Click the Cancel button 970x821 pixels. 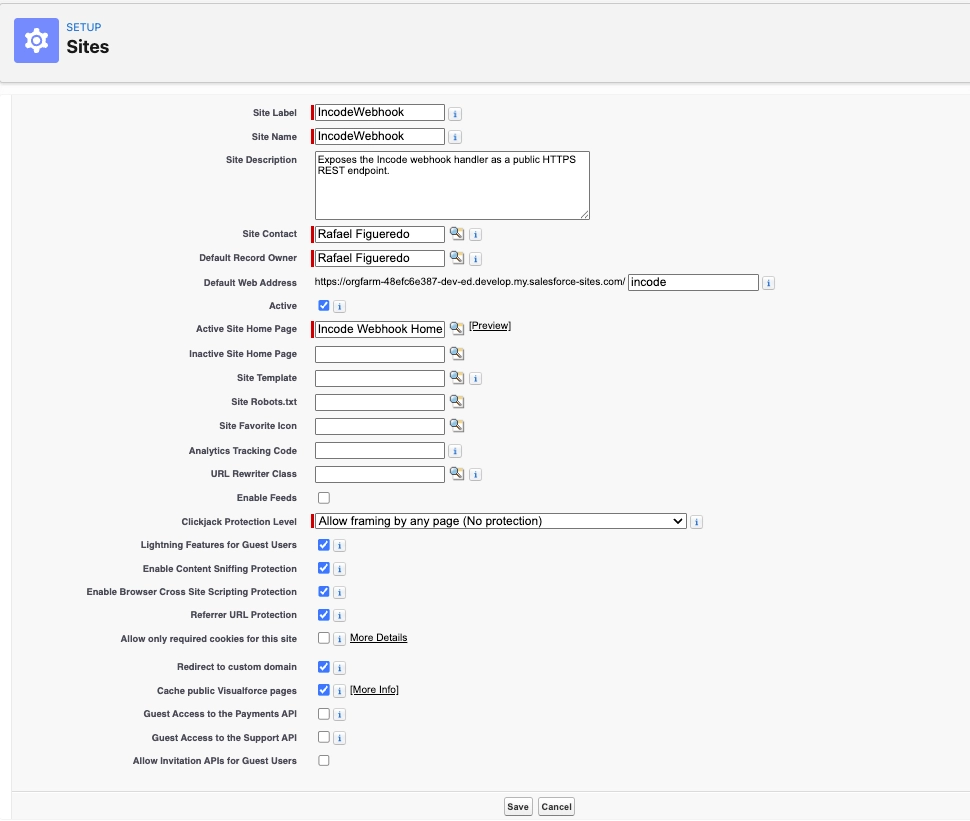556,807
